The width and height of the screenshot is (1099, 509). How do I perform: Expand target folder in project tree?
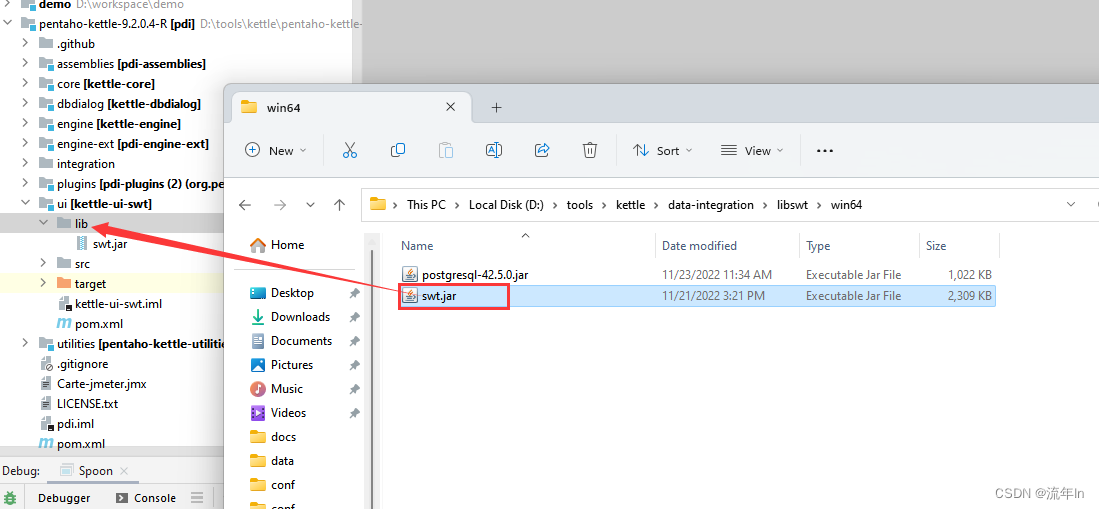pyautogui.click(x=43, y=283)
